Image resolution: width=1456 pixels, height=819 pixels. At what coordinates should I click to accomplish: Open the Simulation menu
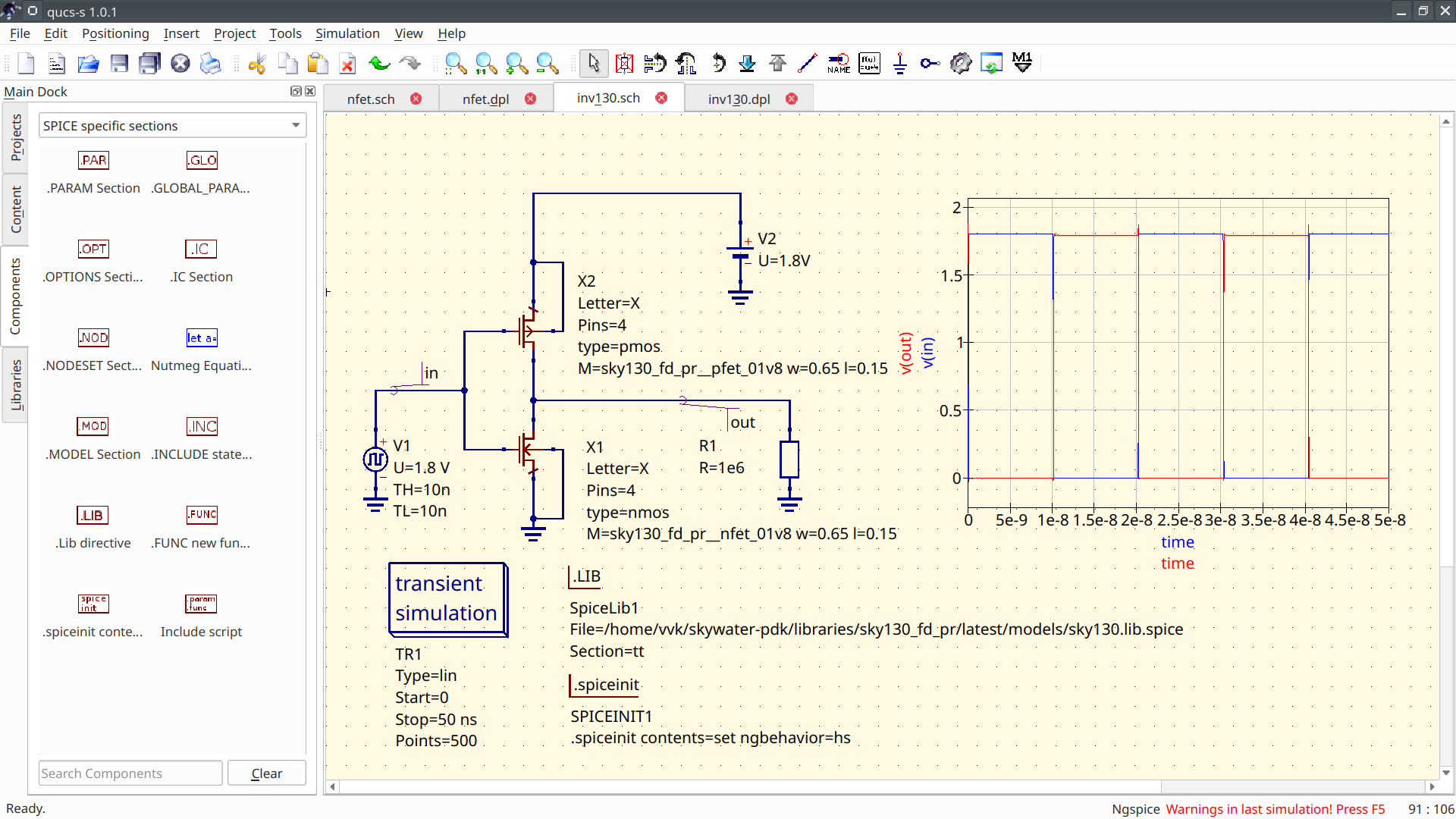point(347,33)
